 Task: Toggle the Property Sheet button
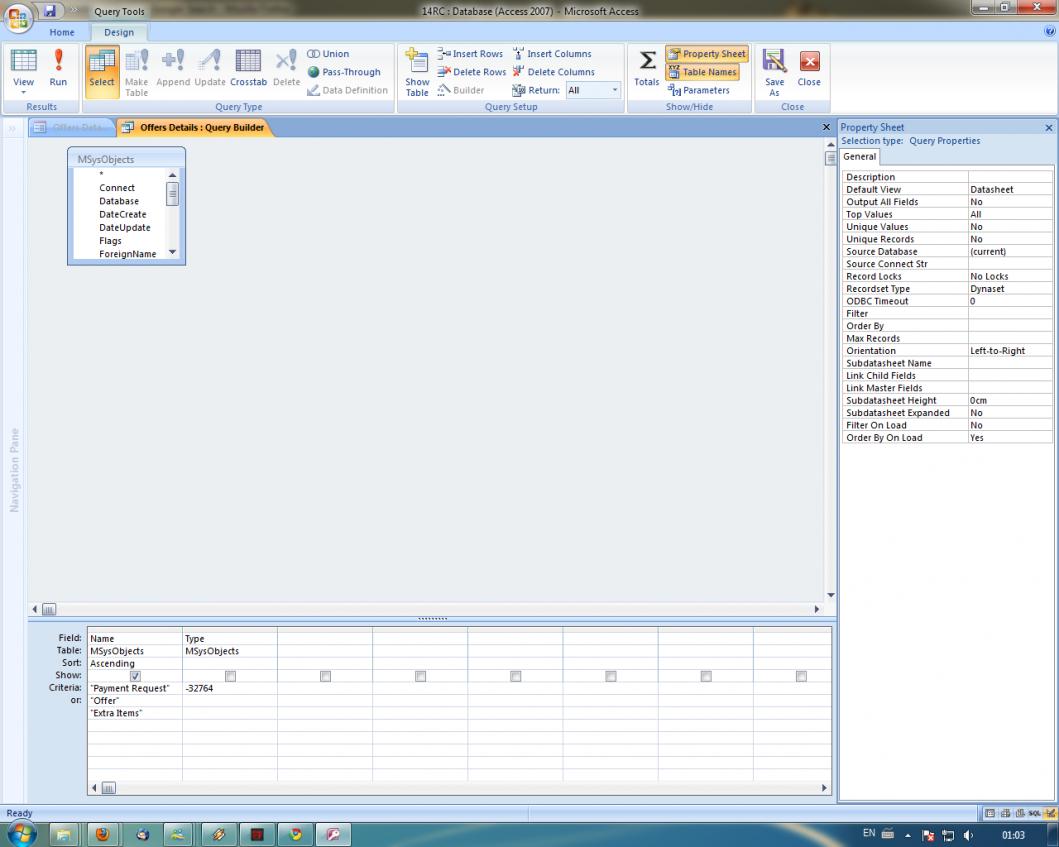[x=707, y=53]
